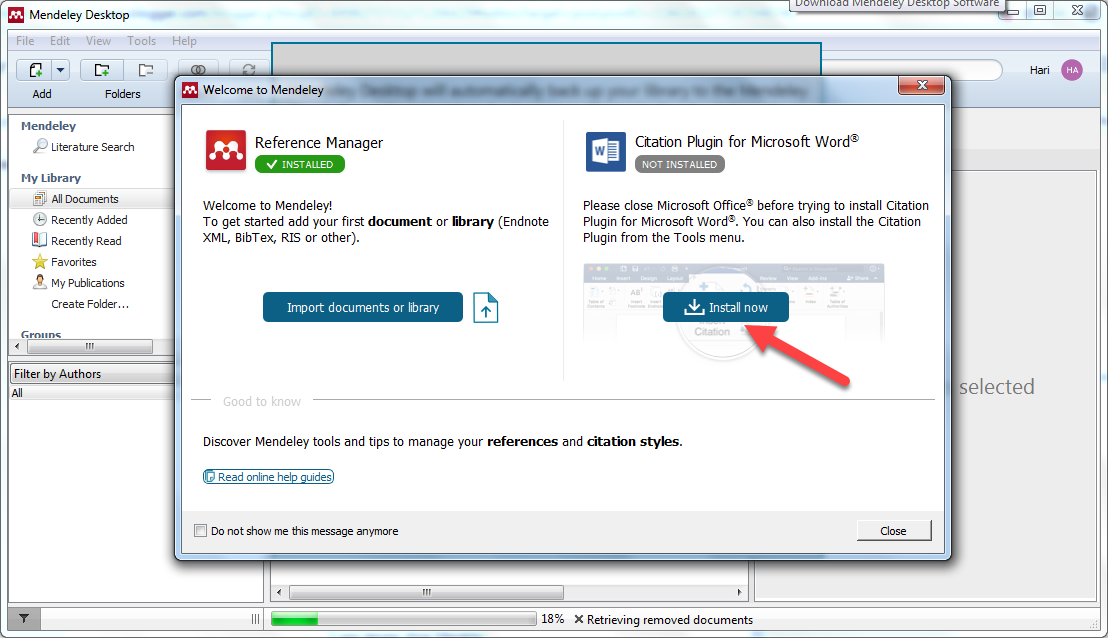Select Favorites in My Library
The height and width of the screenshot is (638, 1108).
73,262
